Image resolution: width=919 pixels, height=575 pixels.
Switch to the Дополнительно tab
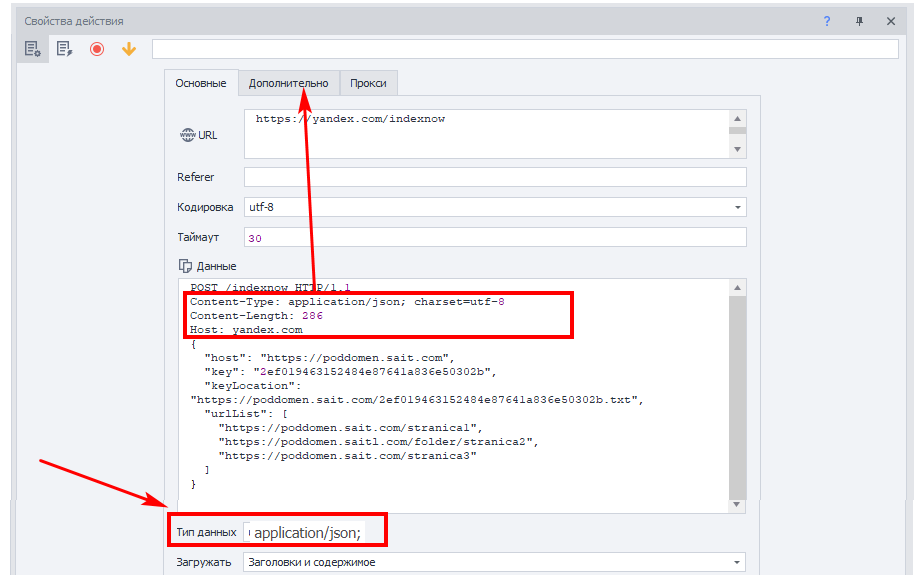coord(288,83)
